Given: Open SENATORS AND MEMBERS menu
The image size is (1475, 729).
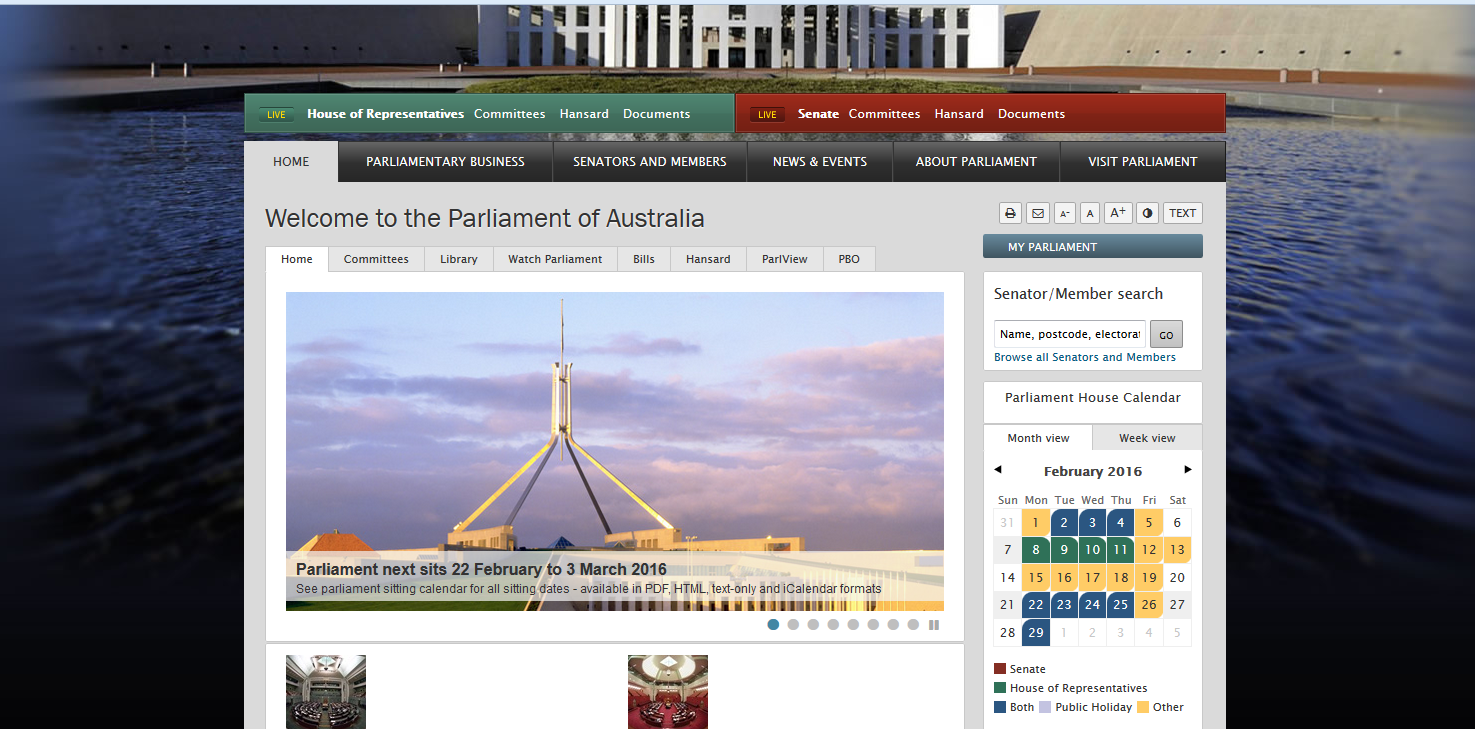Looking at the screenshot, I should 650,162.
